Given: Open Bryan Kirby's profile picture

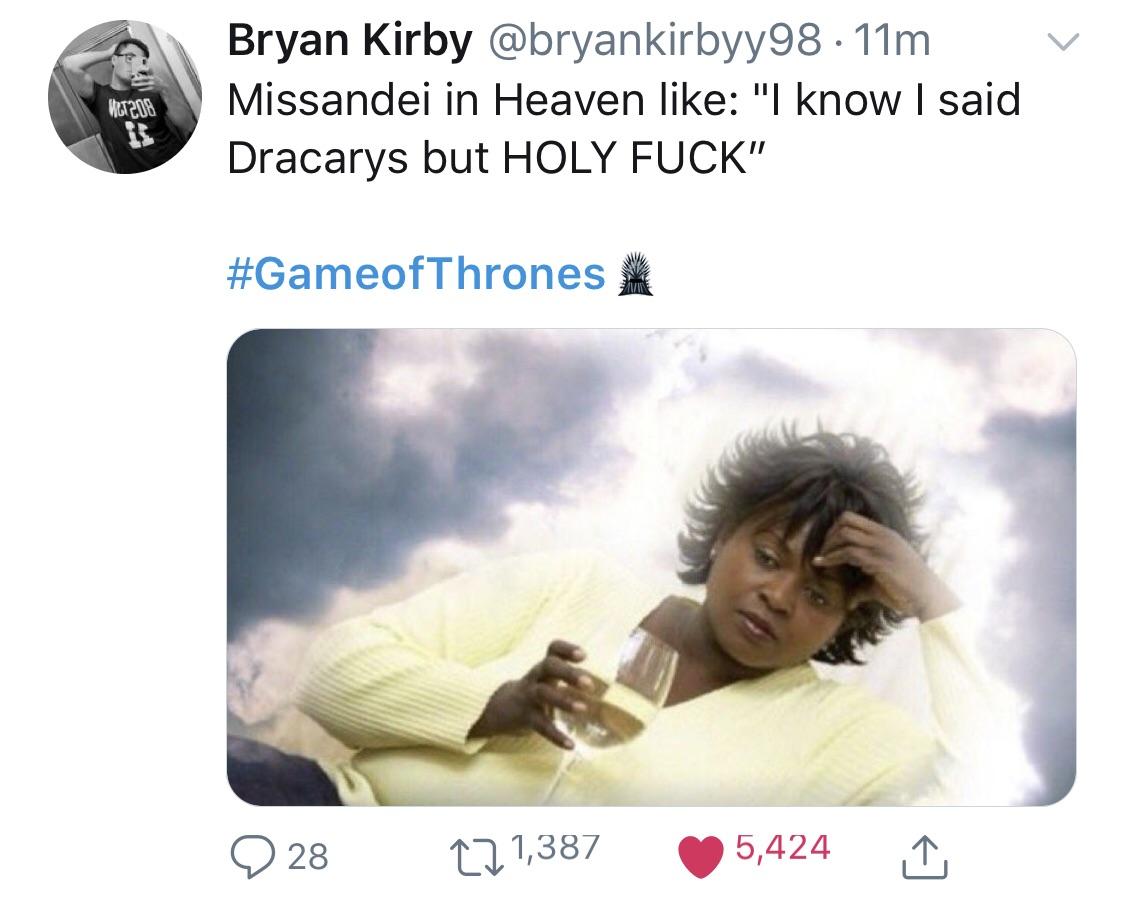Looking at the screenshot, I should click(x=126, y=97).
